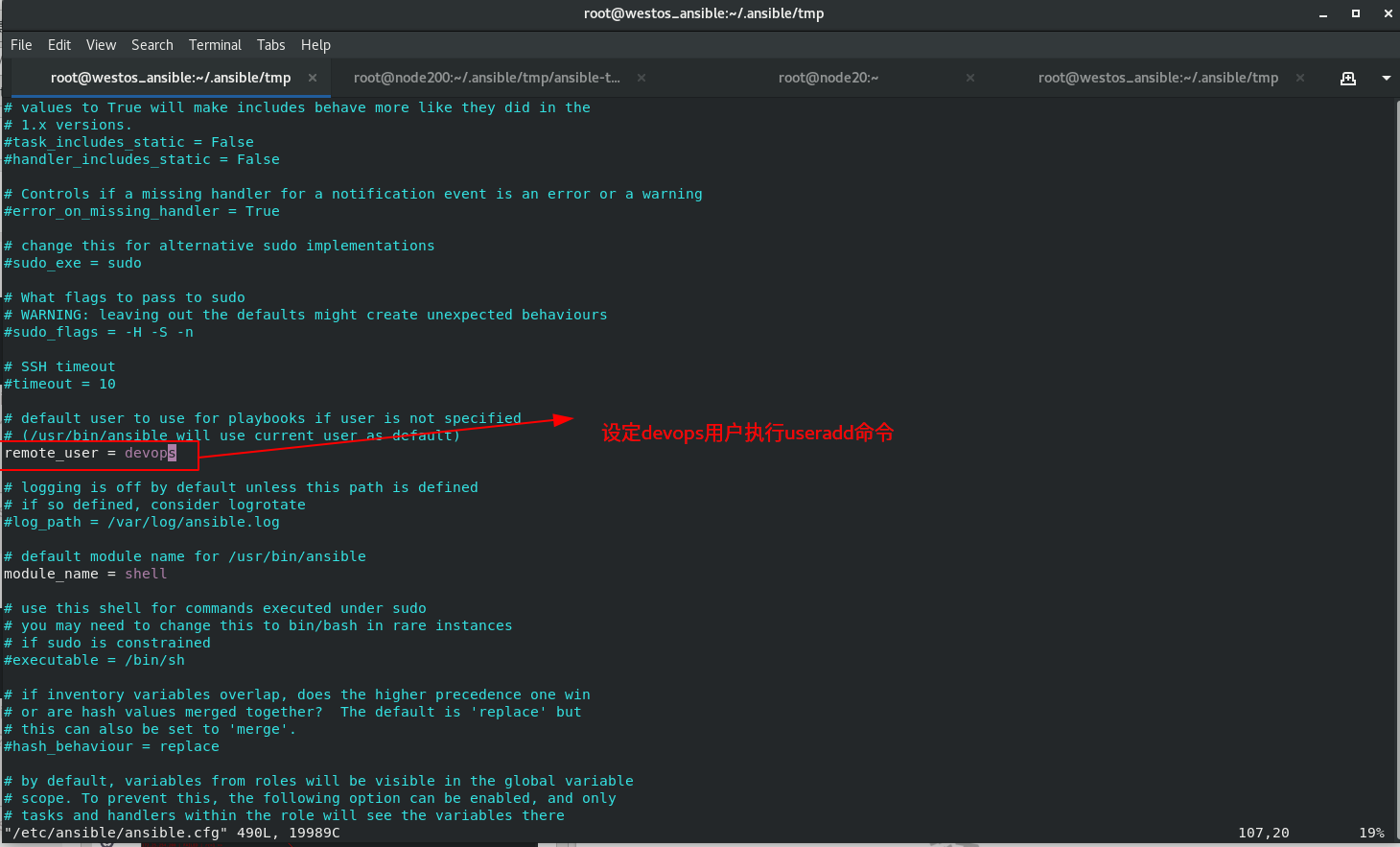Click cursor position '107,20' in status line

(x=1264, y=833)
